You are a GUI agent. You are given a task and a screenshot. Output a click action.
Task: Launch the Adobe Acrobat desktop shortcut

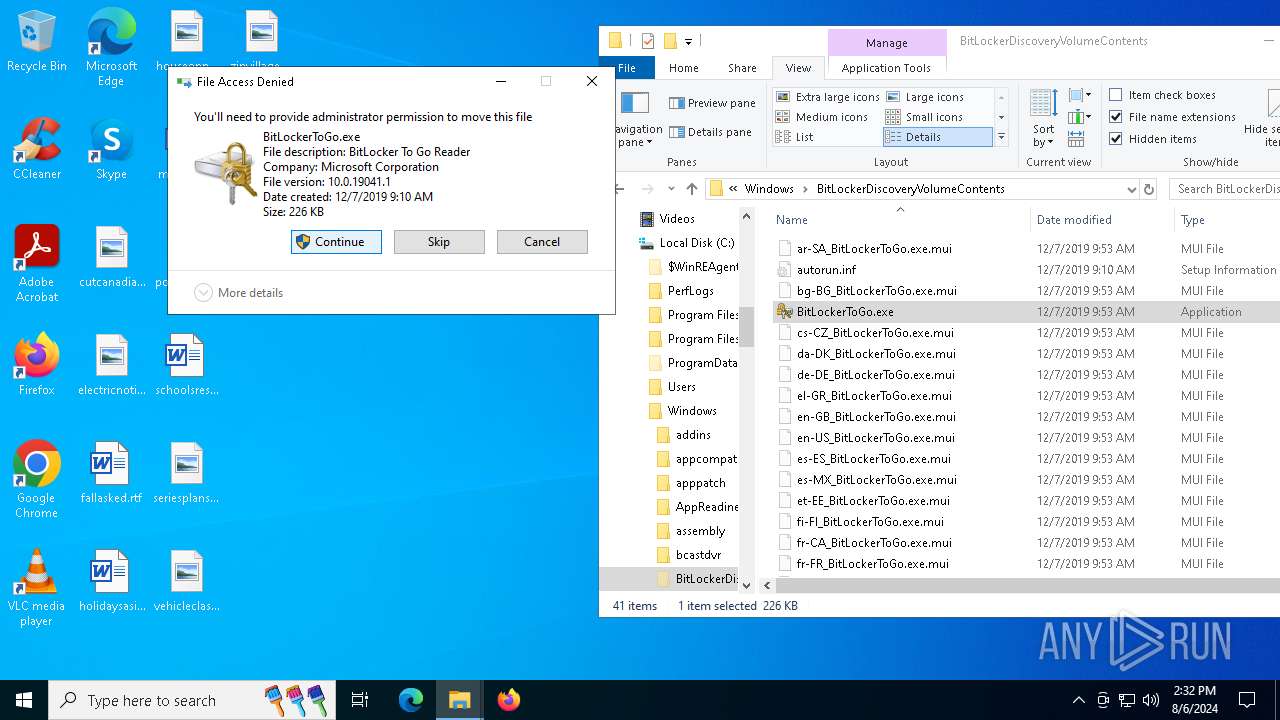36,264
